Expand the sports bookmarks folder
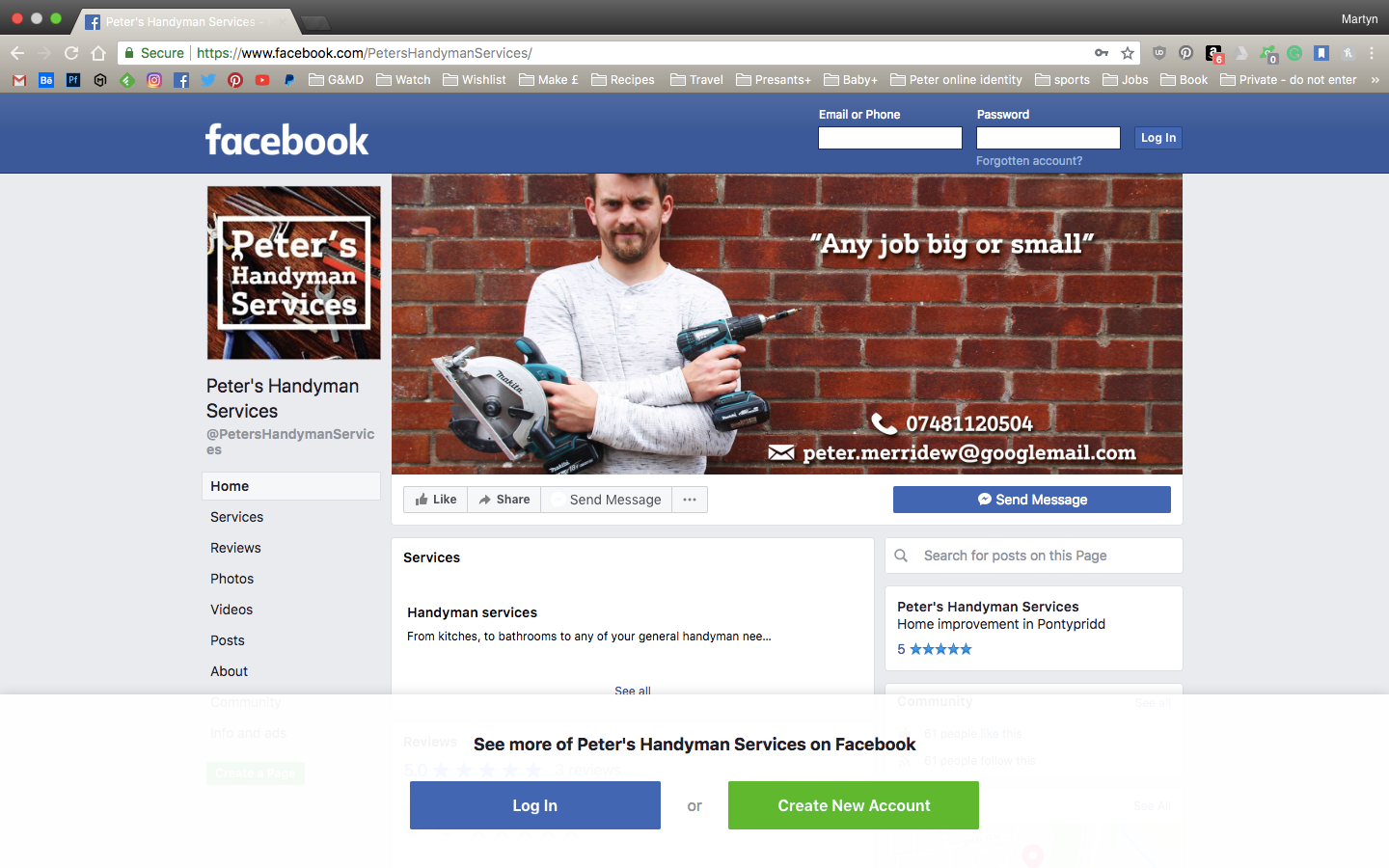Image resolution: width=1389 pixels, height=868 pixels. pos(1062,80)
